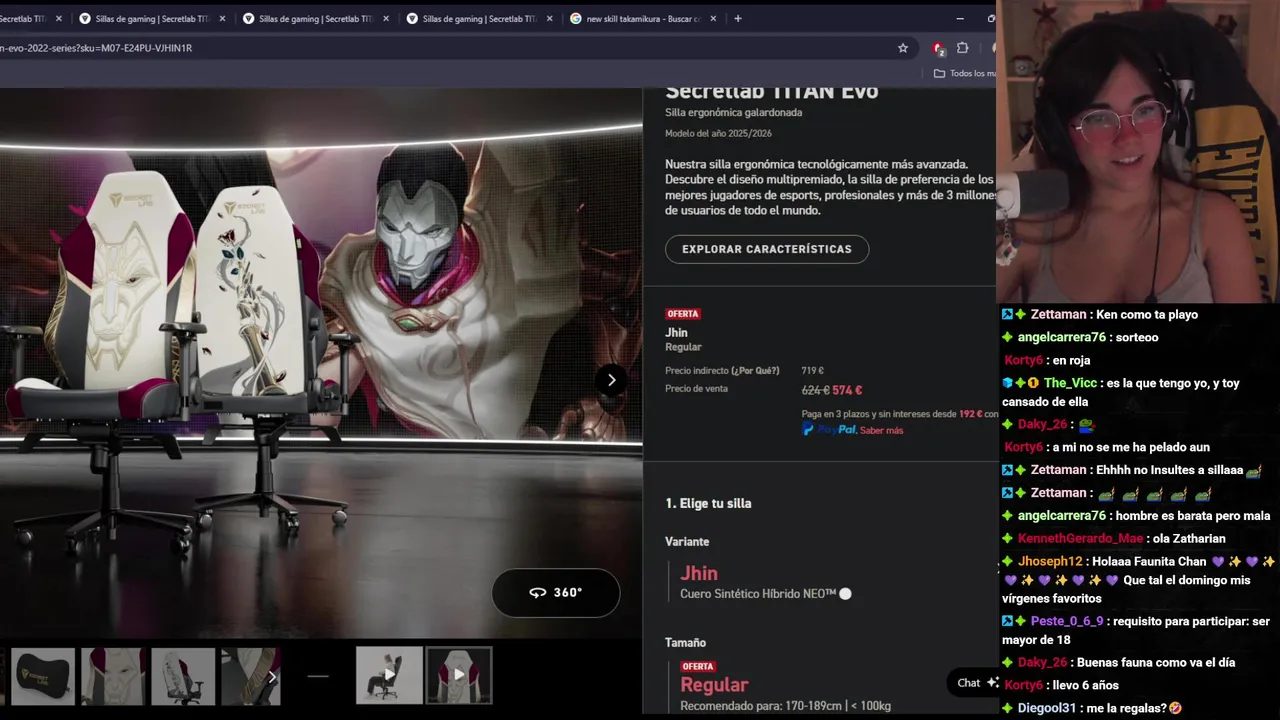The image size is (1280, 720).
Task: Click the PayPal logo
Action: pyautogui.click(x=829, y=429)
